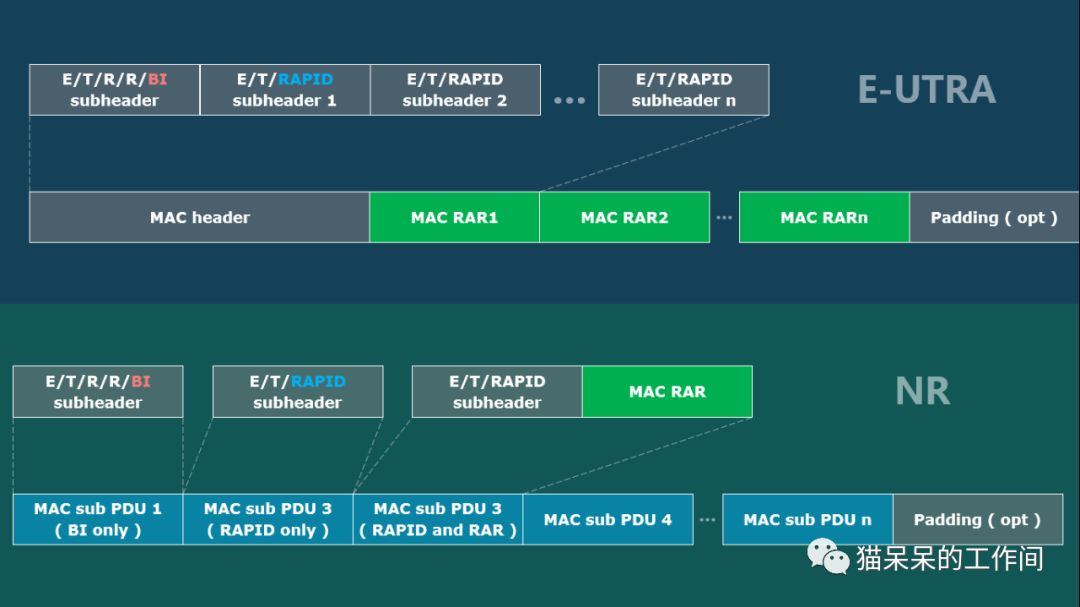
Task: Click the green "MAC RAR2" block
Action: 625,217
